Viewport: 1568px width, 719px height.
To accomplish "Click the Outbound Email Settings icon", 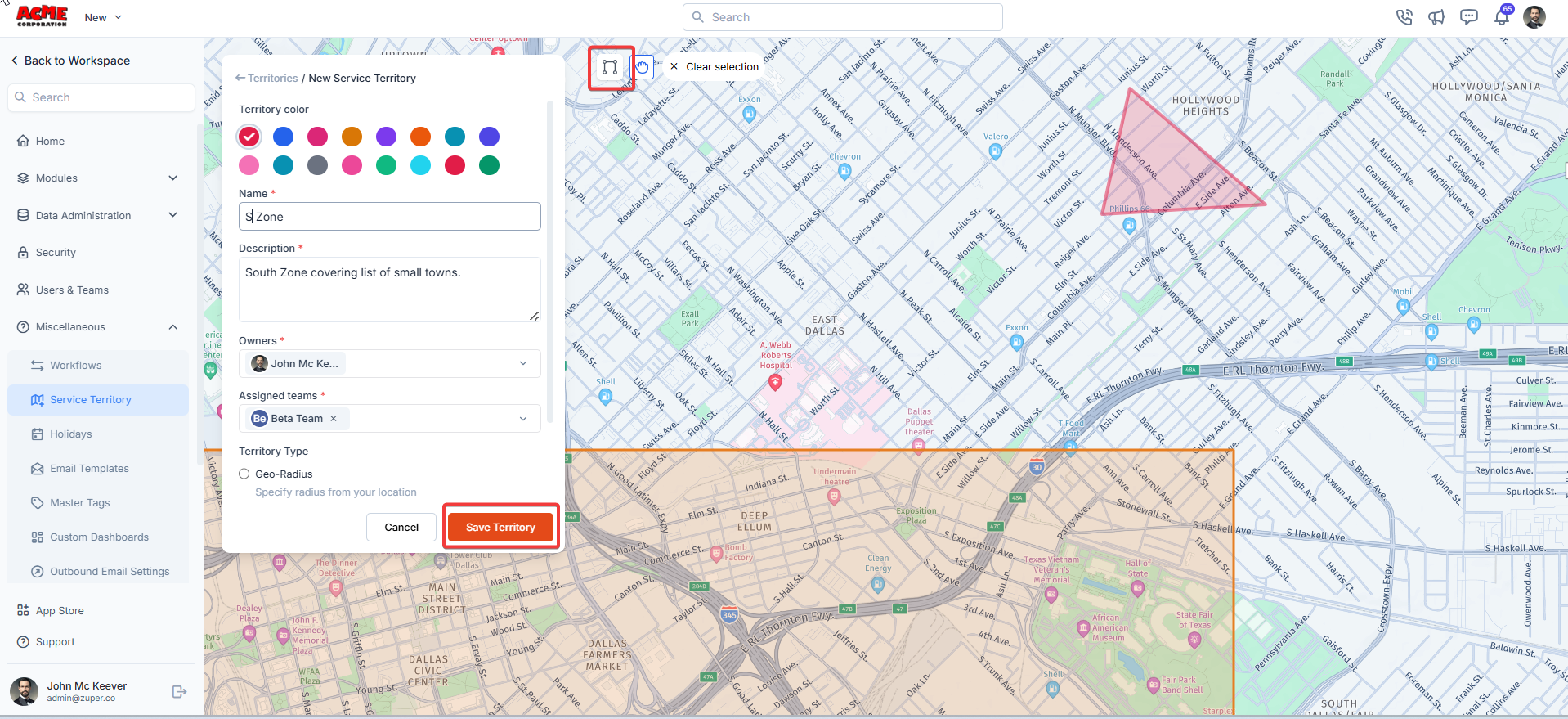I will pyautogui.click(x=38, y=572).
